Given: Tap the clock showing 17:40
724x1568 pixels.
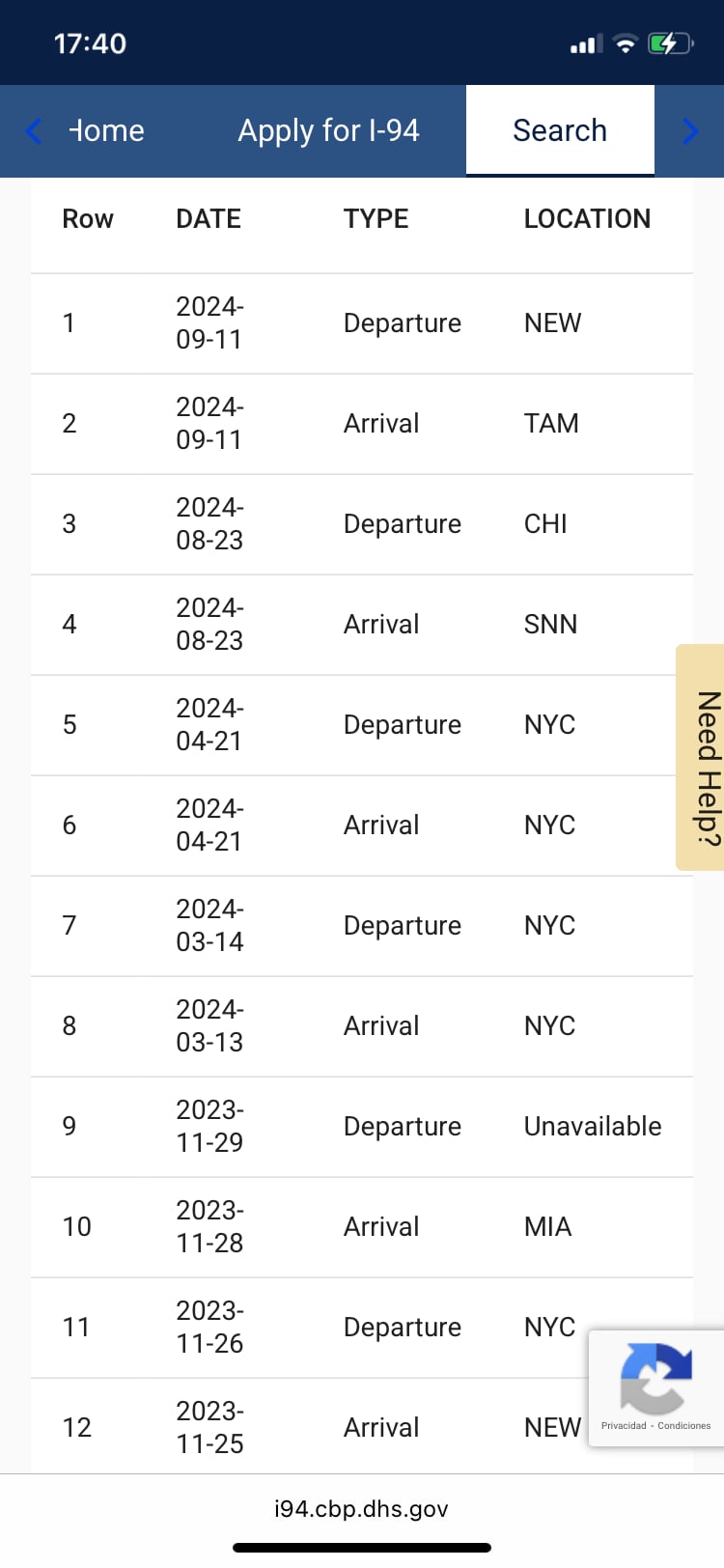Looking at the screenshot, I should [91, 42].
